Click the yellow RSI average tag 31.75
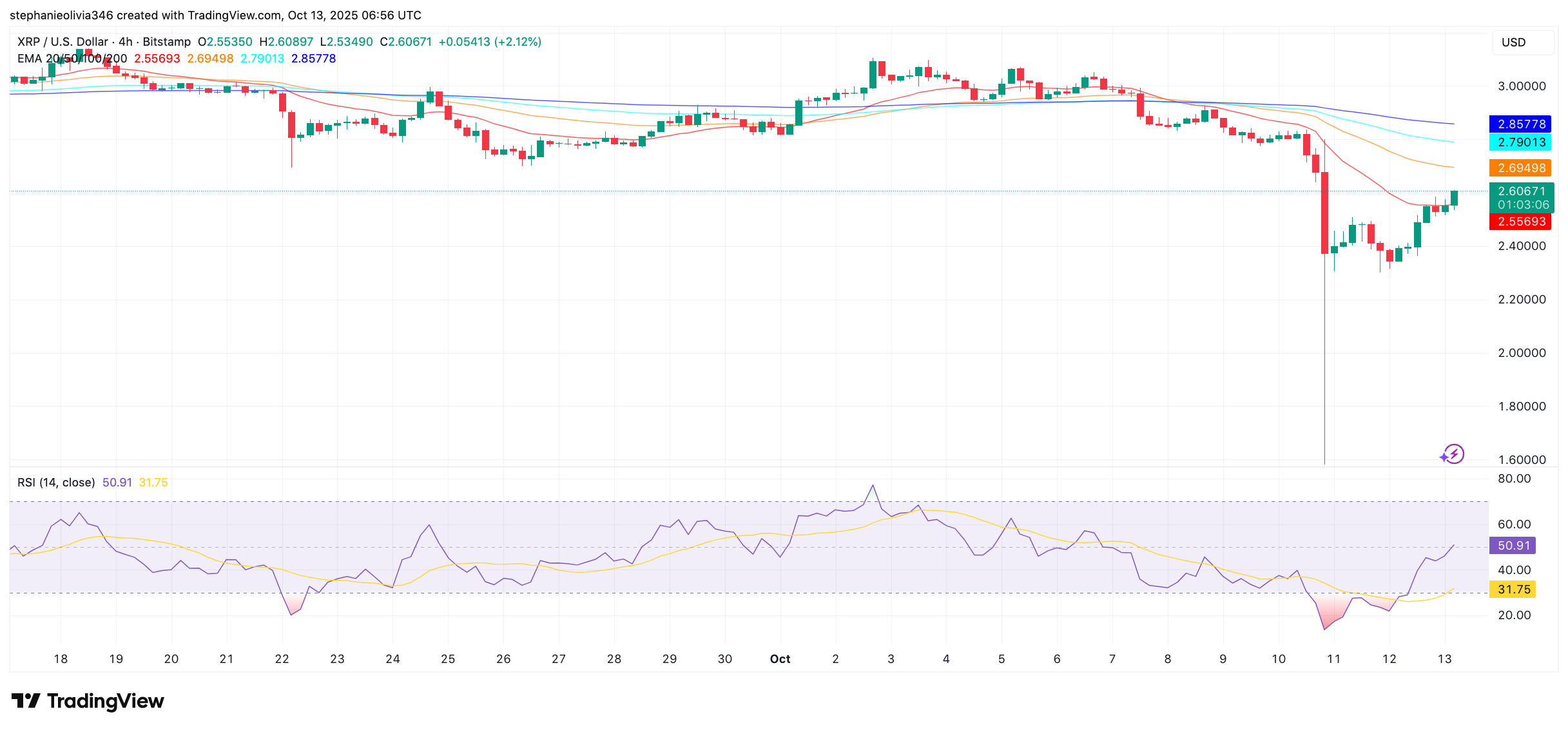Screen dimensions: 1568x730 (1513, 590)
